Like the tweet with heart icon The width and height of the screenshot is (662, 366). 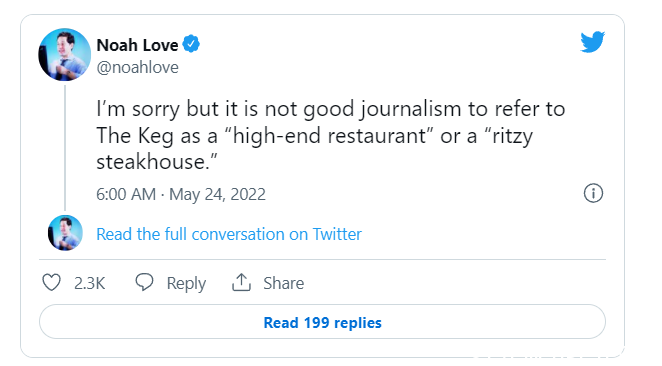(x=52, y=282)
